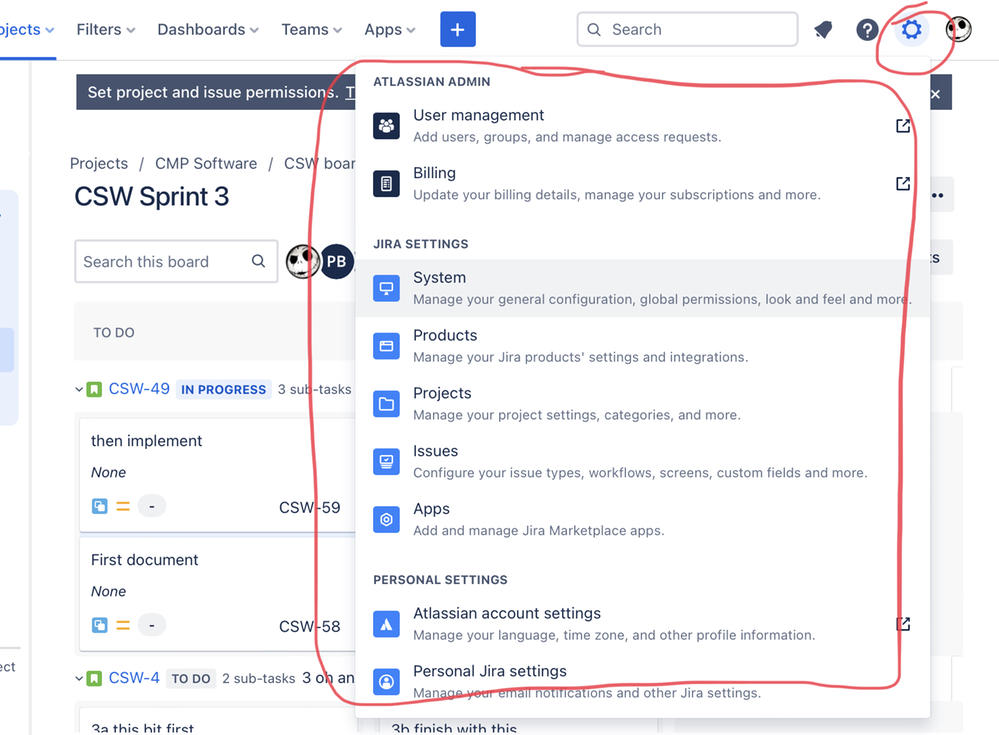The width and height of the screenshot is (999, 735).
Task: Click the Projects folder icon
Action: [x=386, y=404]
